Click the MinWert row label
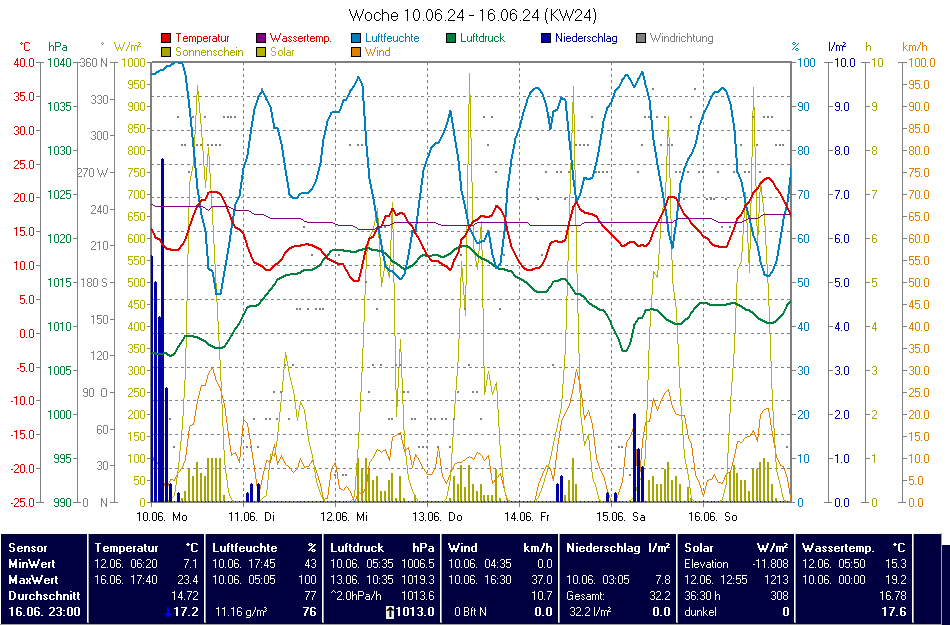The height and width of the screenshot is (625, 950). tap(33, 564)
